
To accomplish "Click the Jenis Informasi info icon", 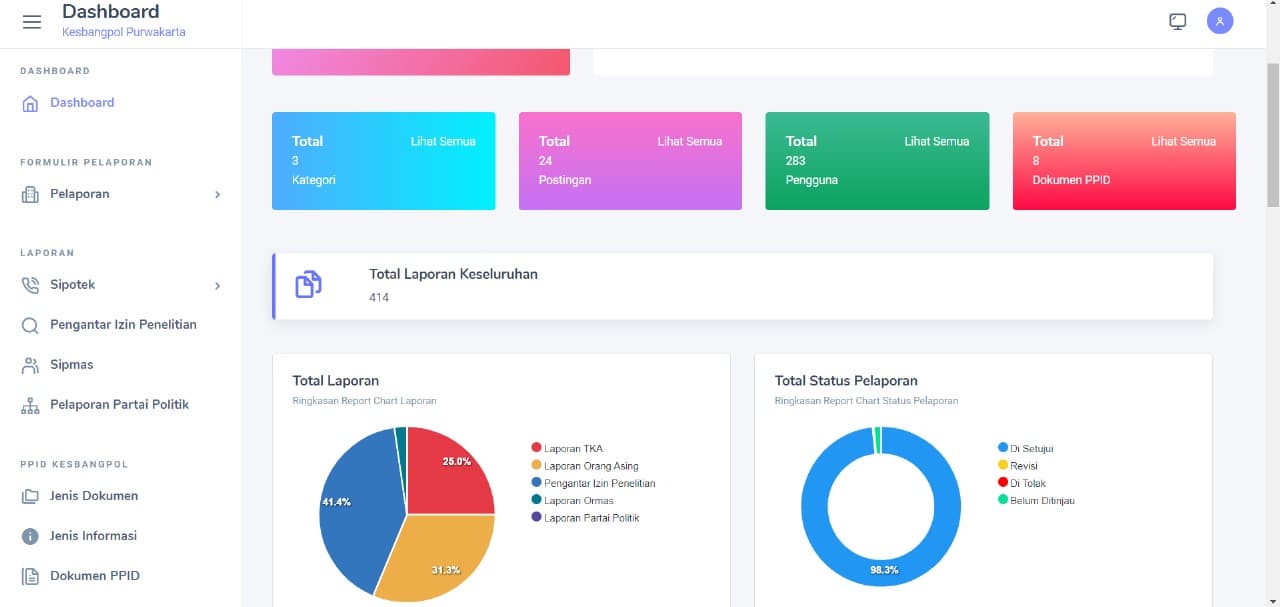I will coord(30,536).
